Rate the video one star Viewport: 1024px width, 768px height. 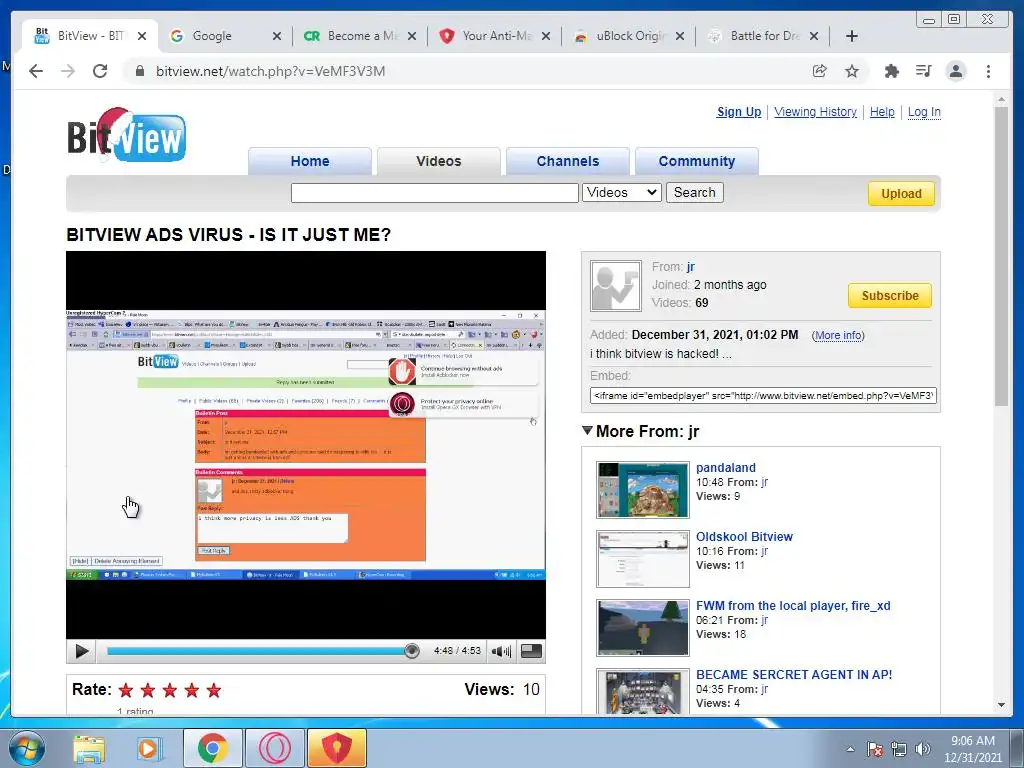126,690
